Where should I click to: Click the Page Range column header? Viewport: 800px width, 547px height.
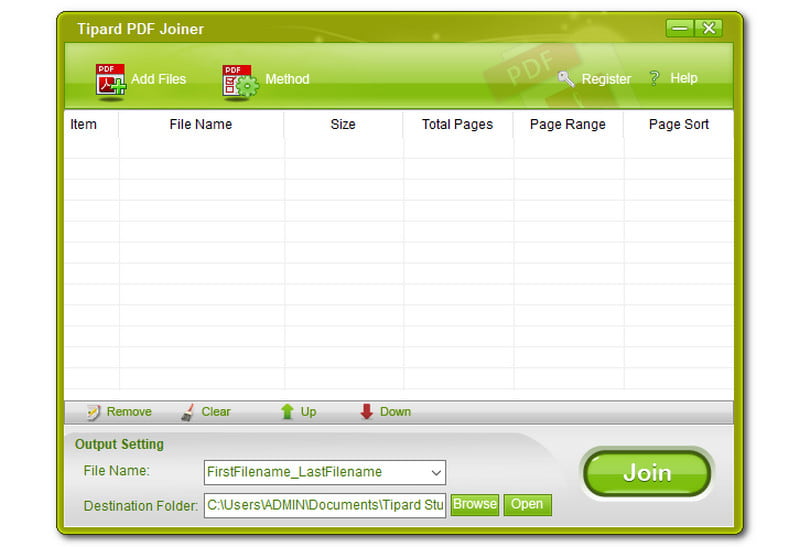(x=568, y=125)
